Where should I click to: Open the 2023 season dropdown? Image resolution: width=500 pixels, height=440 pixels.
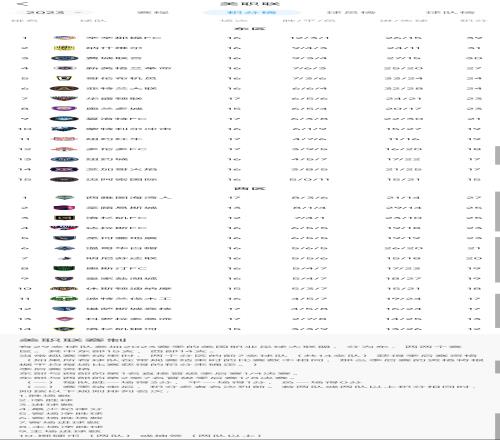click(x=54, y=12)
